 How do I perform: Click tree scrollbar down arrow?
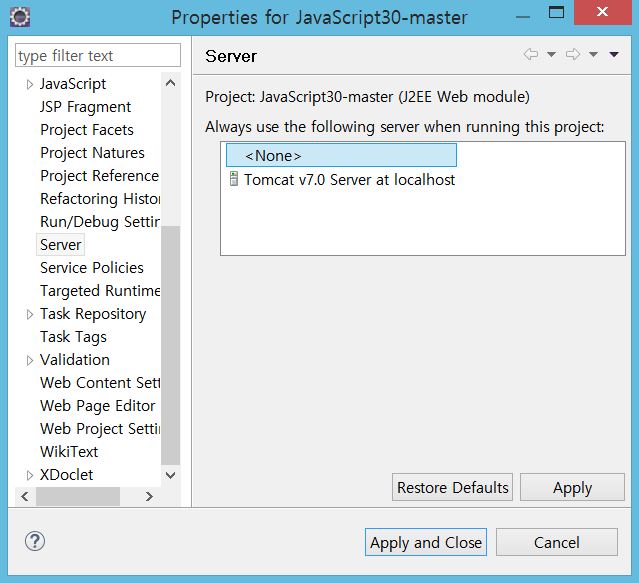click(171, 475)
